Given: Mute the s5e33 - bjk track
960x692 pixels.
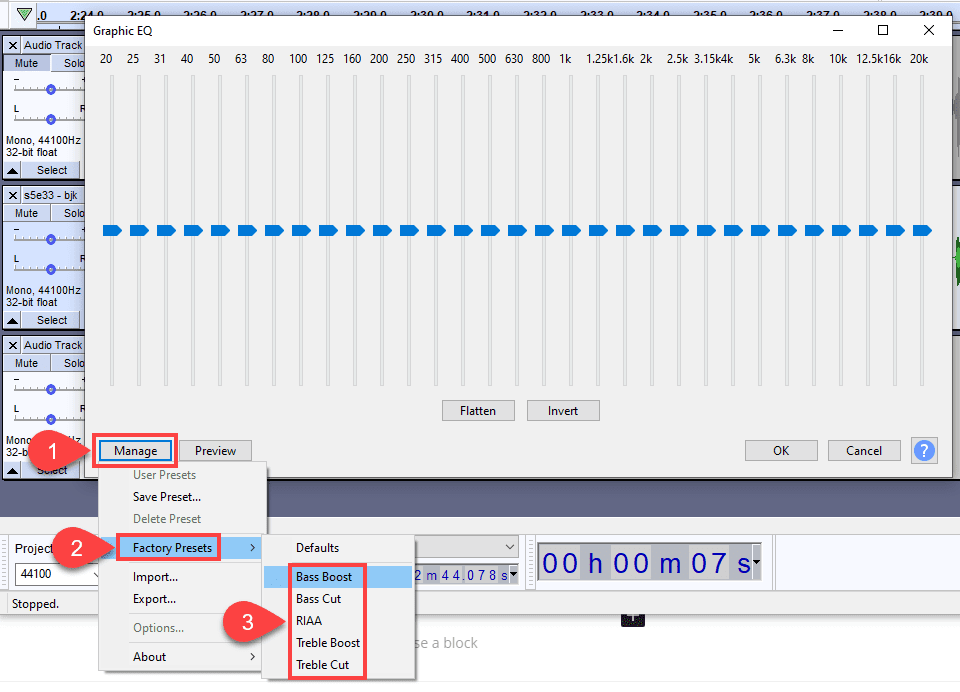Looking at the screenshot, I should [25, 213].
